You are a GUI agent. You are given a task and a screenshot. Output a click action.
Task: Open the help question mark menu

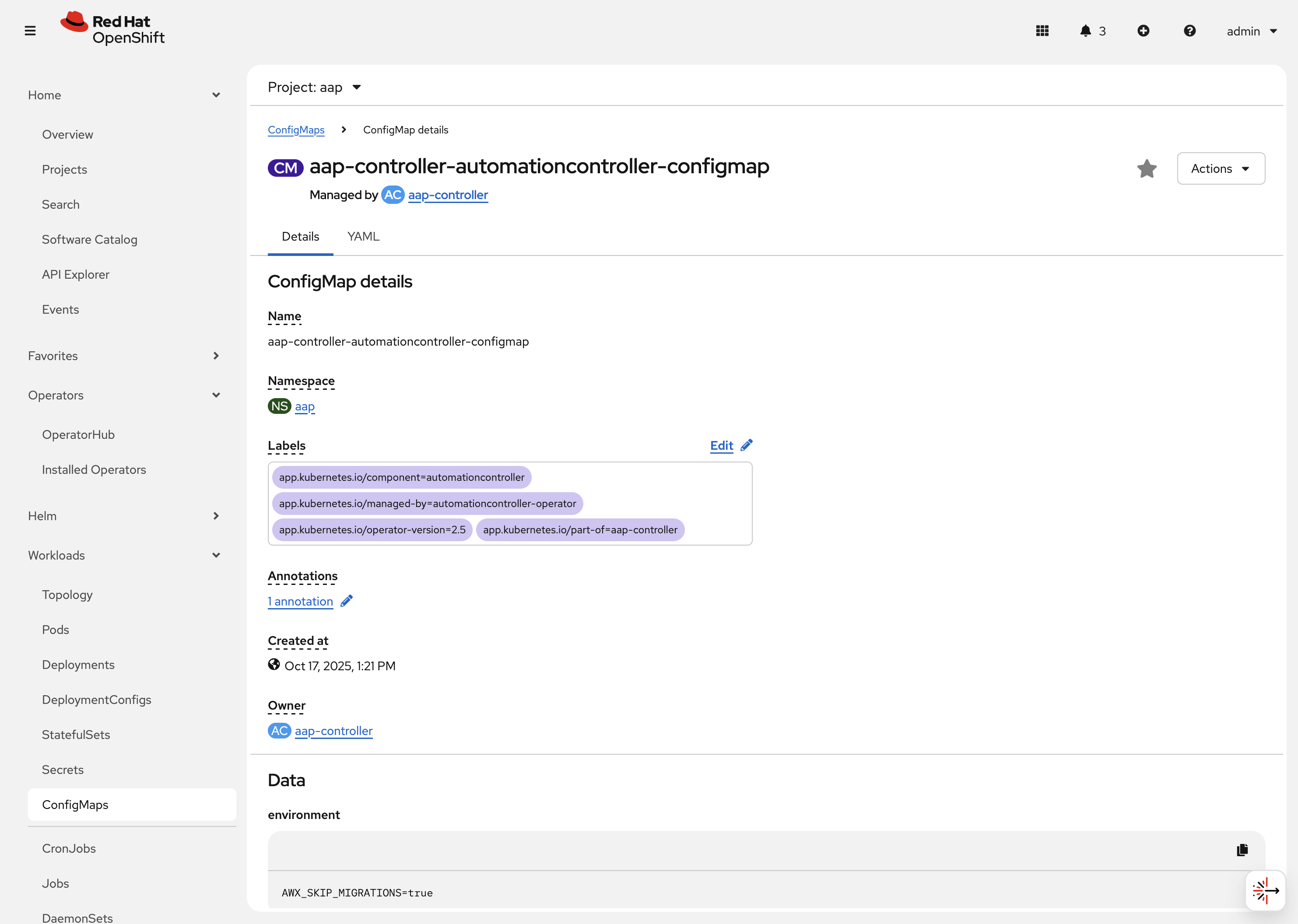pyautogui.click(x=1189, y=31)
